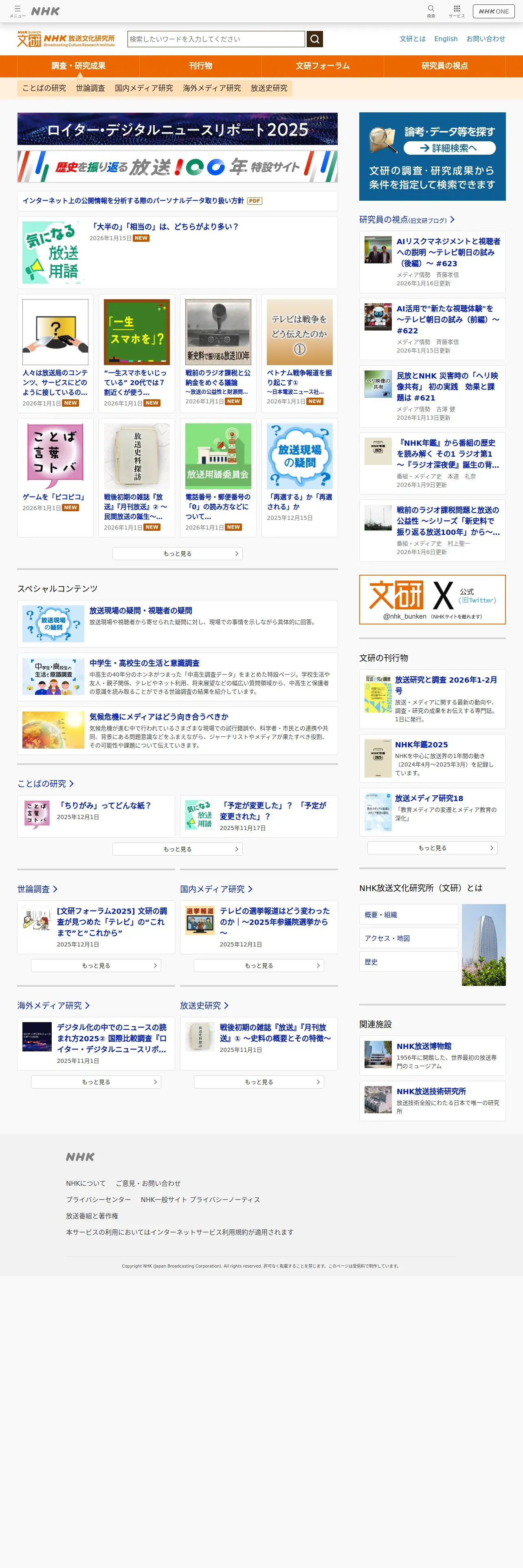Viewport: 523px width, 1568px height.
Task: Open the お問い合わせ link
Action: click(486, 39)
